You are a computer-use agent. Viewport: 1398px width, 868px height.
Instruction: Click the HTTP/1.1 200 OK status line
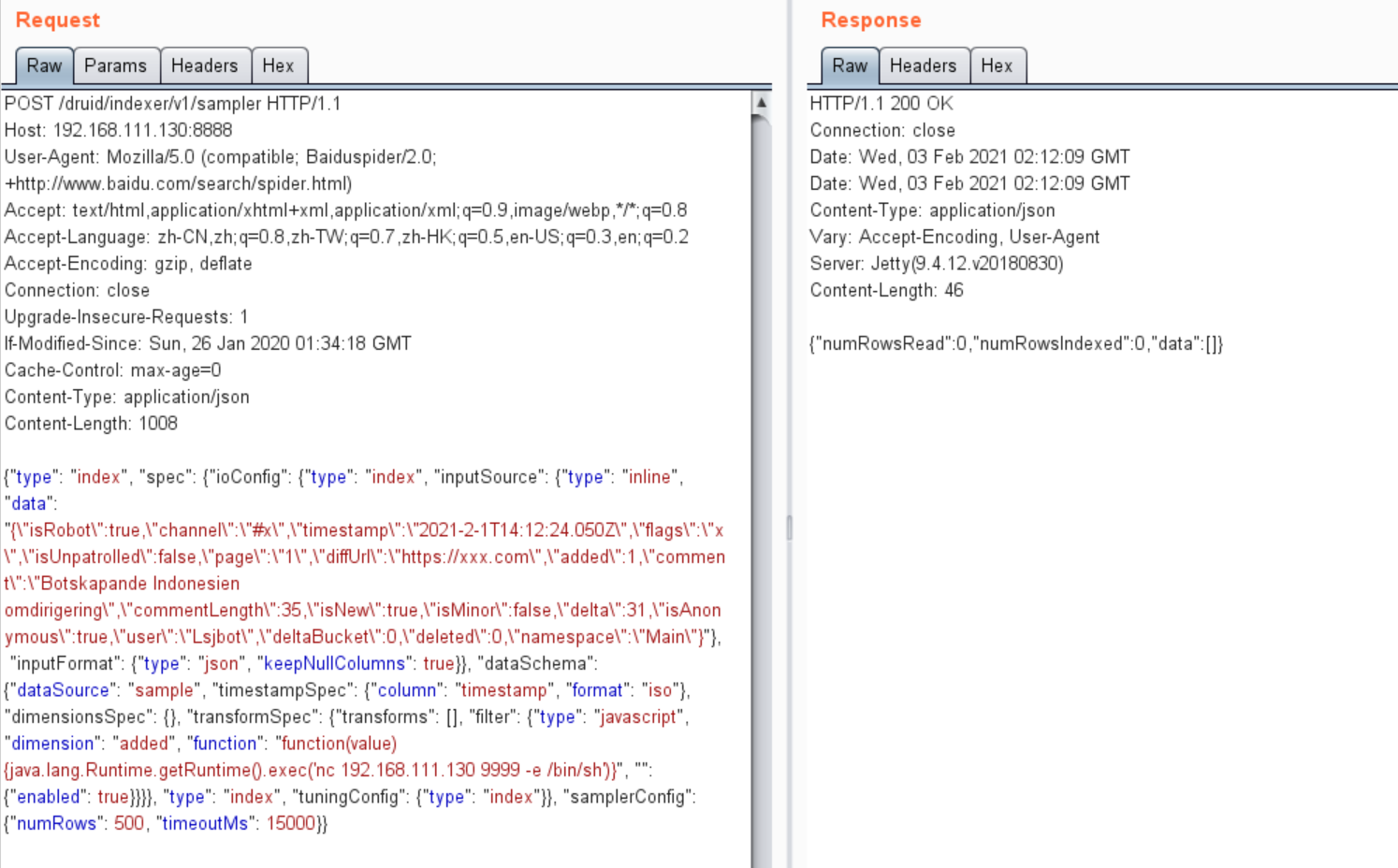click(x=881, y=104)
